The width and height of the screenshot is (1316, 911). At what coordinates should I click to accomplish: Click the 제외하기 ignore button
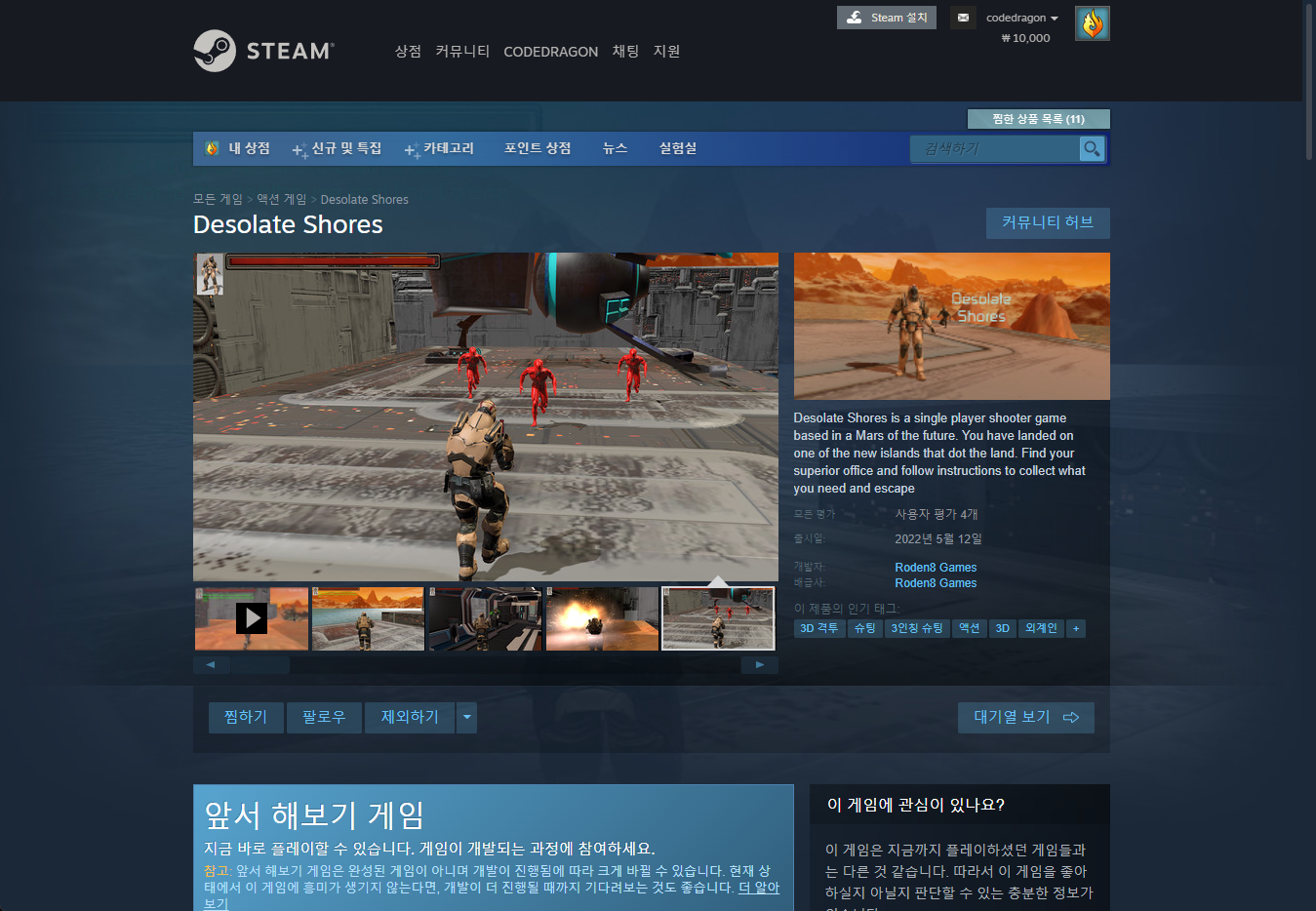click(x=410, y=717)
